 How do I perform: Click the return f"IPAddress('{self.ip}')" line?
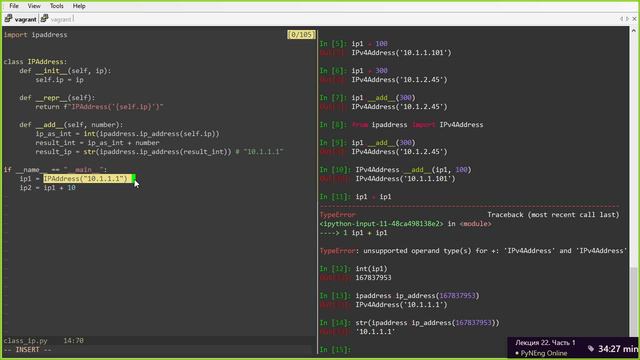(99, 107)
